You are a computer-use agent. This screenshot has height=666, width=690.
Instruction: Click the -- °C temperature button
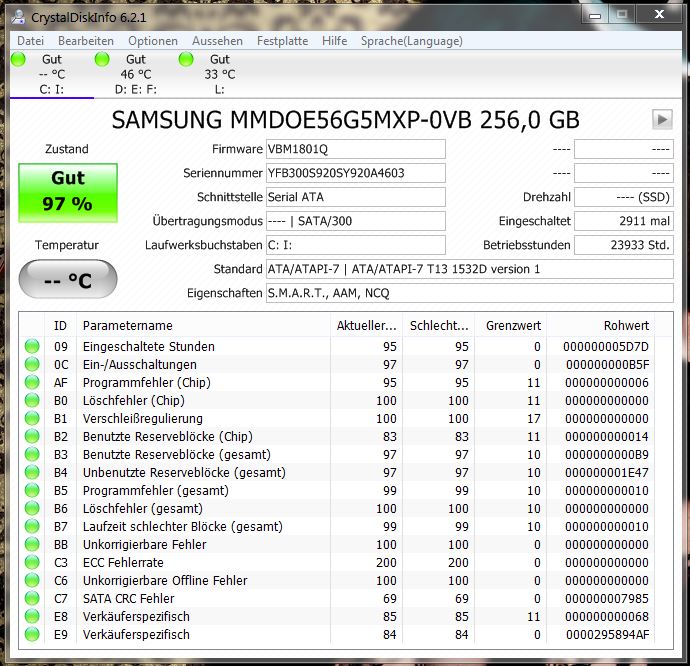tap(68, 279)
